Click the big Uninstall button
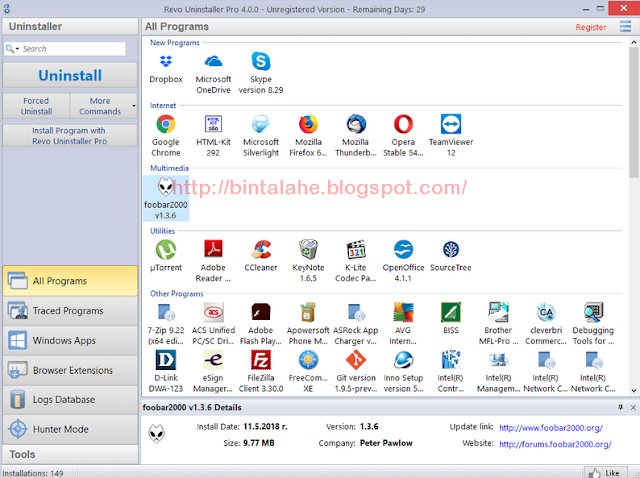 point(70,75)
